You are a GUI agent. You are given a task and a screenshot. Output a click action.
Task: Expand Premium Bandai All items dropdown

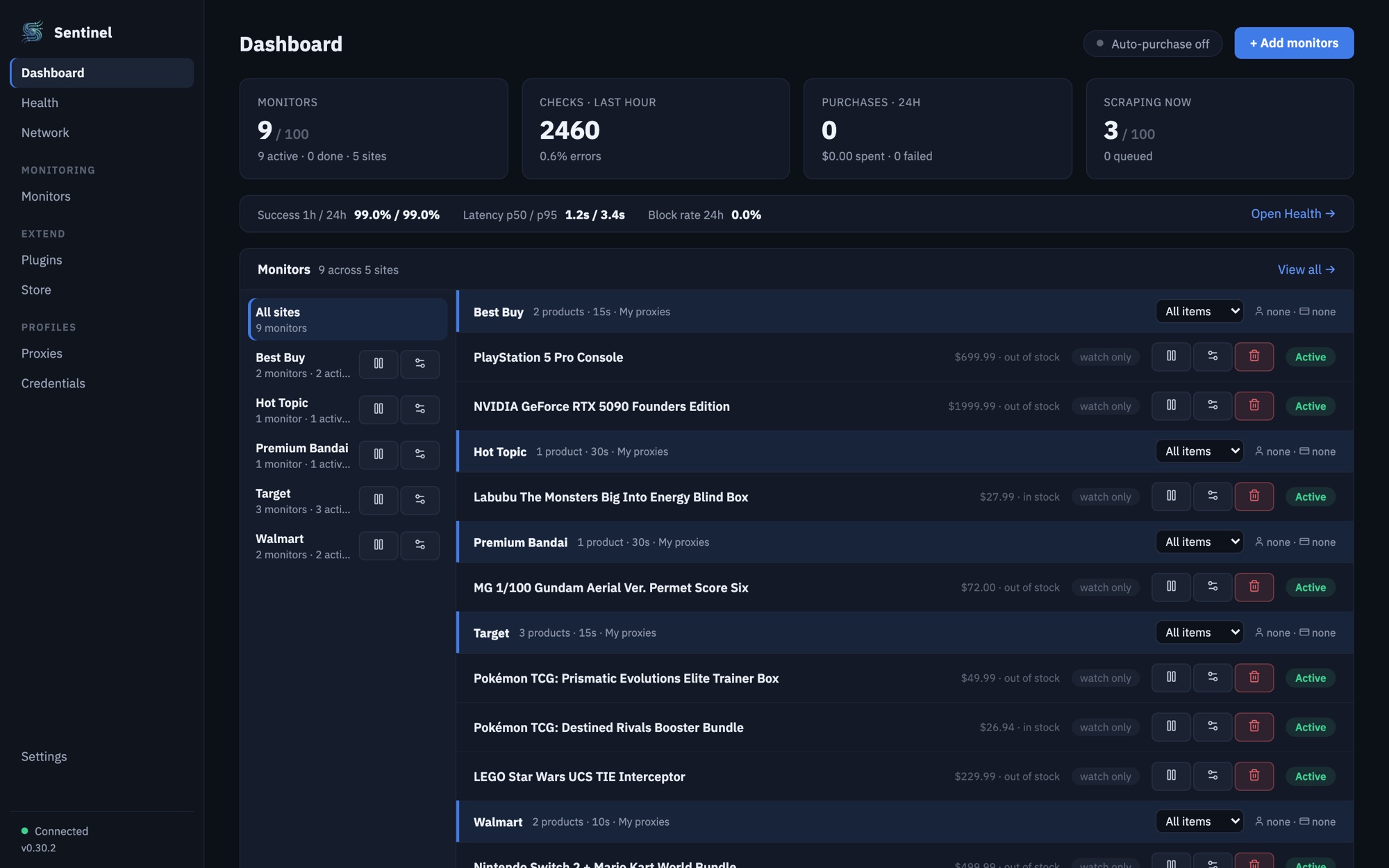[1199, 542]
